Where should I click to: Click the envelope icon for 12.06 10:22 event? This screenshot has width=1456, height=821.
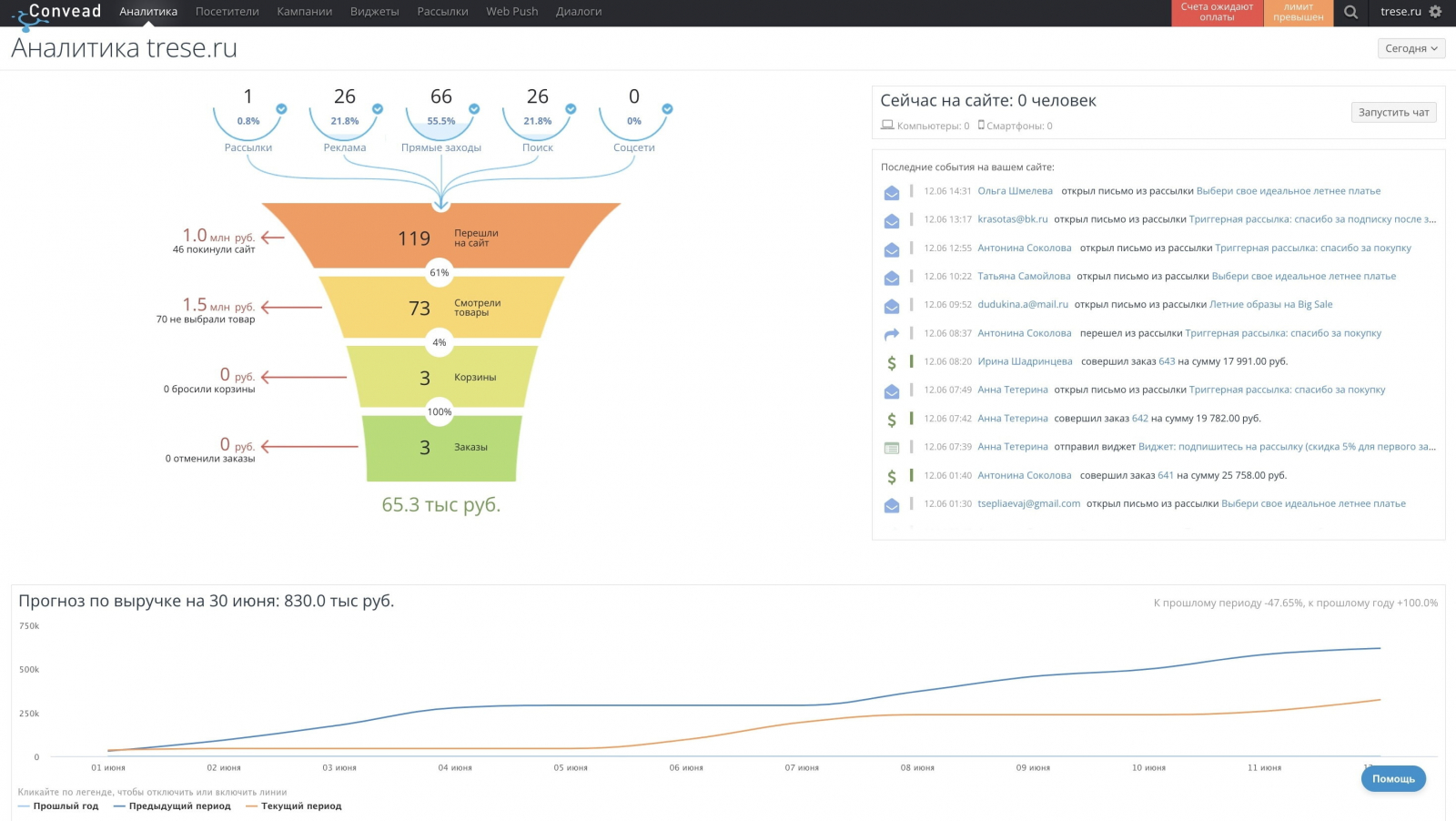(x=892, y=278)
